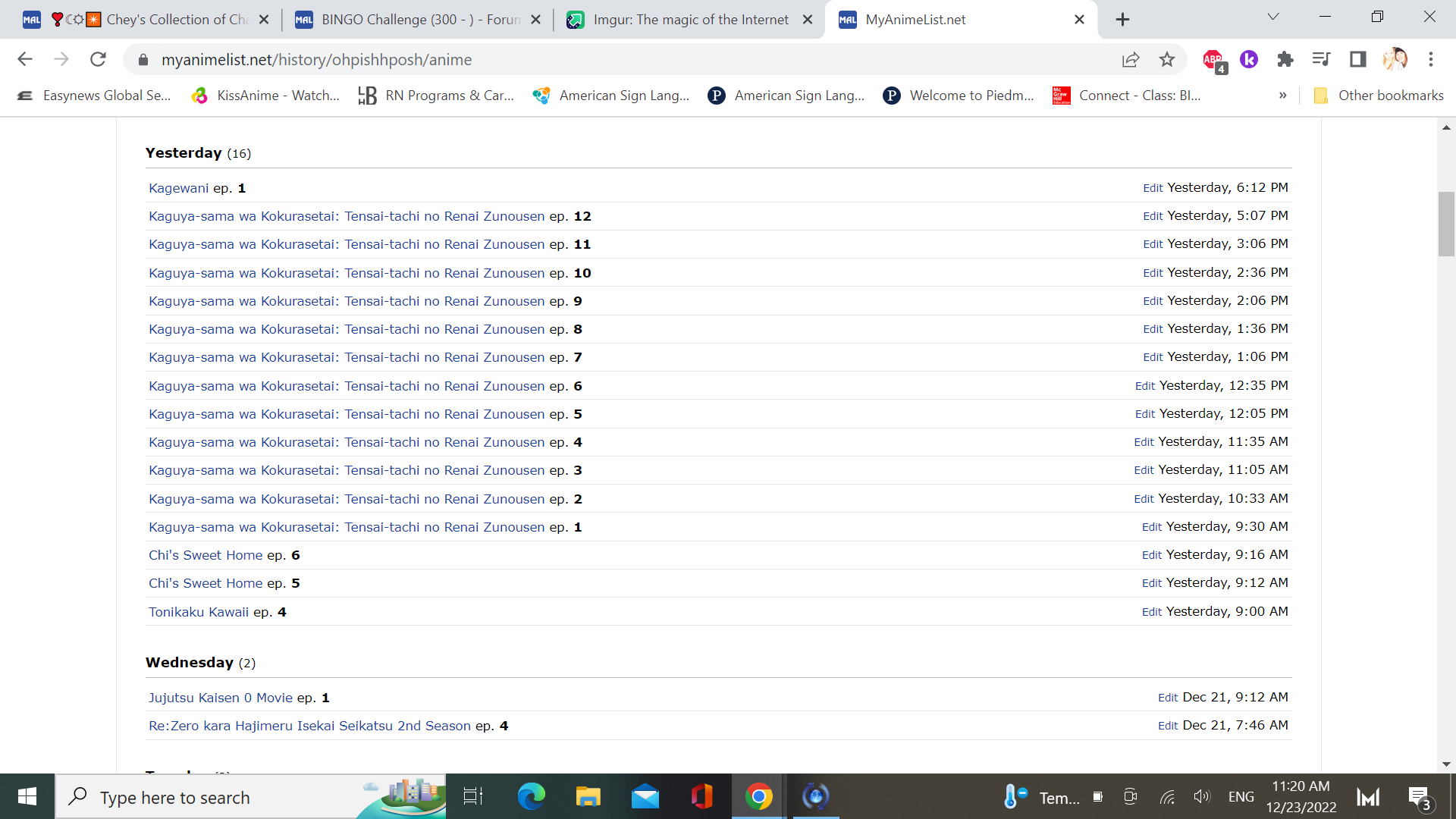Switch to BINGO Challenge forum tab
Viewport: 1456px width, 819px height.
417,20
